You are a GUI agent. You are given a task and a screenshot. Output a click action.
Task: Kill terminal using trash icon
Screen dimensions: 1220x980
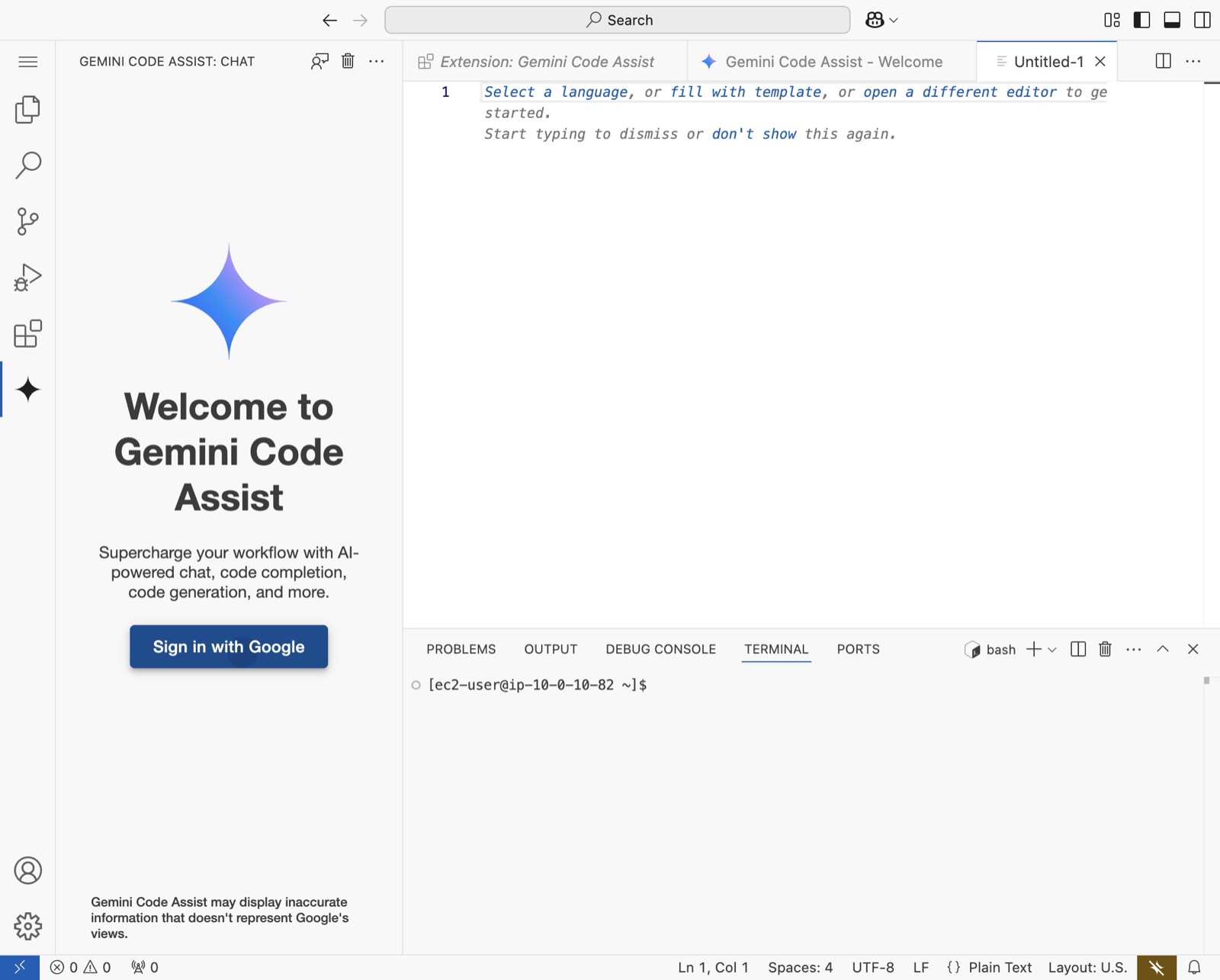click(1105, 649)
